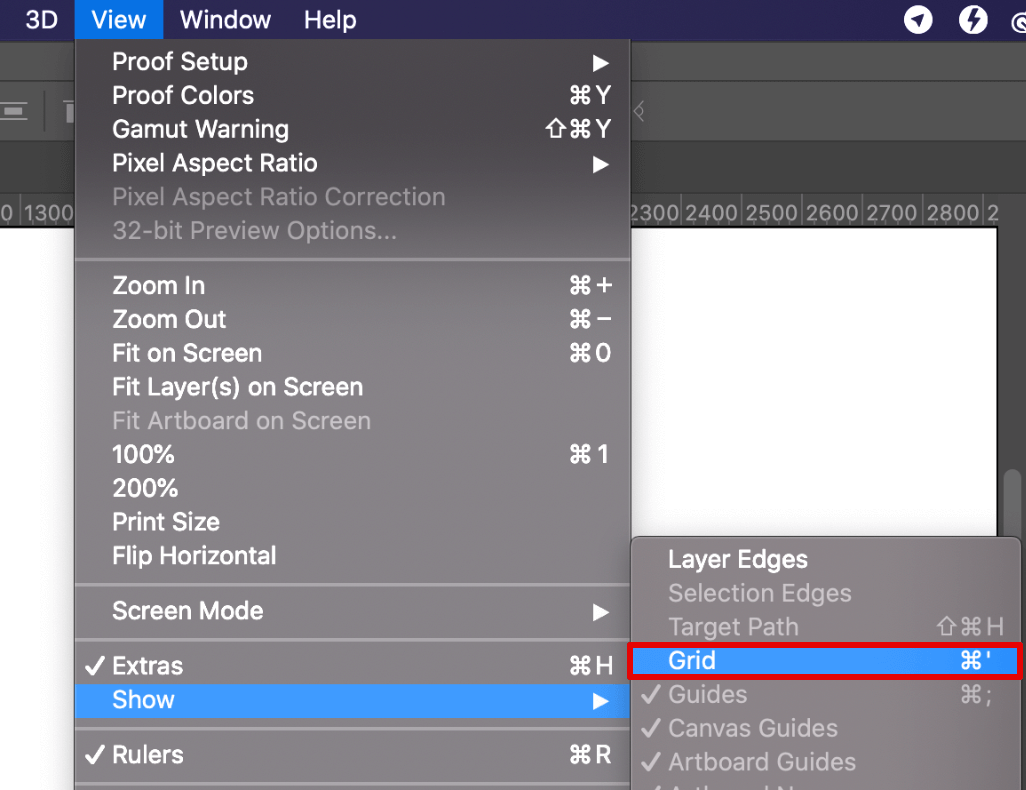Choose Flip Horizontal option
The height and width of the screenshot is (790, 1026).
coord(194,556)
